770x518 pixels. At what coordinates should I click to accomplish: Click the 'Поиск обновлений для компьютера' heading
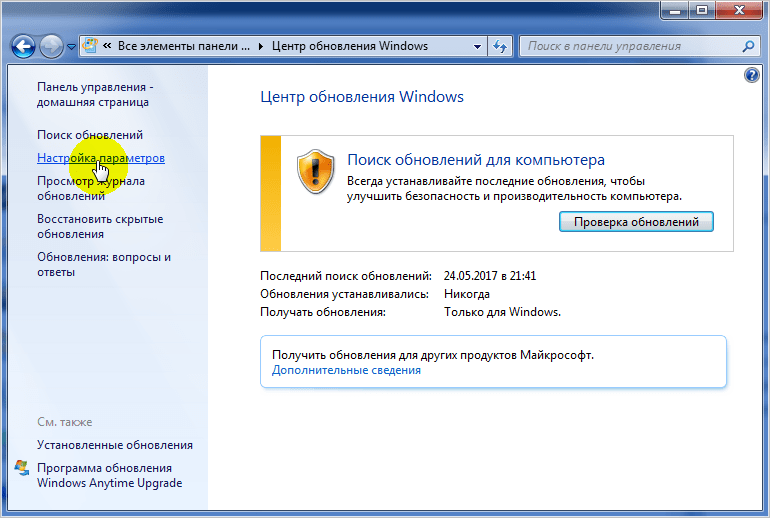click(476, 160)
